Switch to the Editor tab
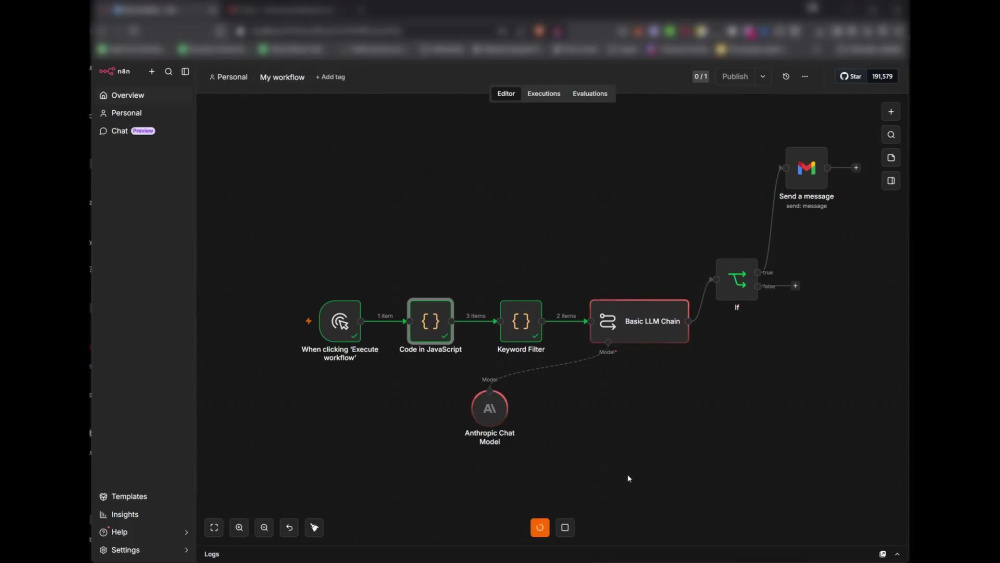The width and height of the screenshot is (1000, 563). [x=506, y=94]
